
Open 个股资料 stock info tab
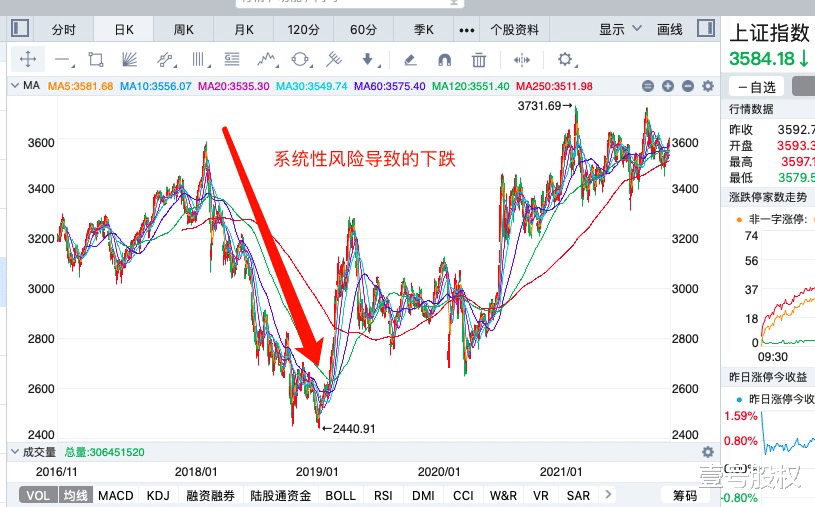point(515,30)
